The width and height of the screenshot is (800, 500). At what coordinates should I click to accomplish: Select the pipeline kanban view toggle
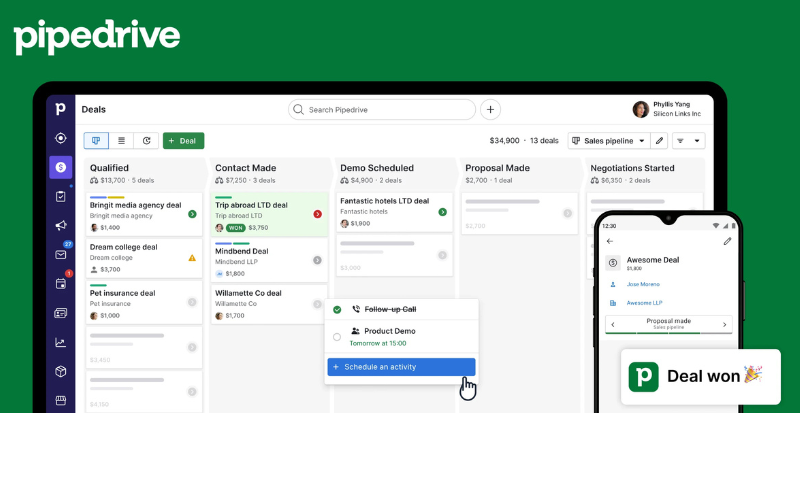[96, 141]
